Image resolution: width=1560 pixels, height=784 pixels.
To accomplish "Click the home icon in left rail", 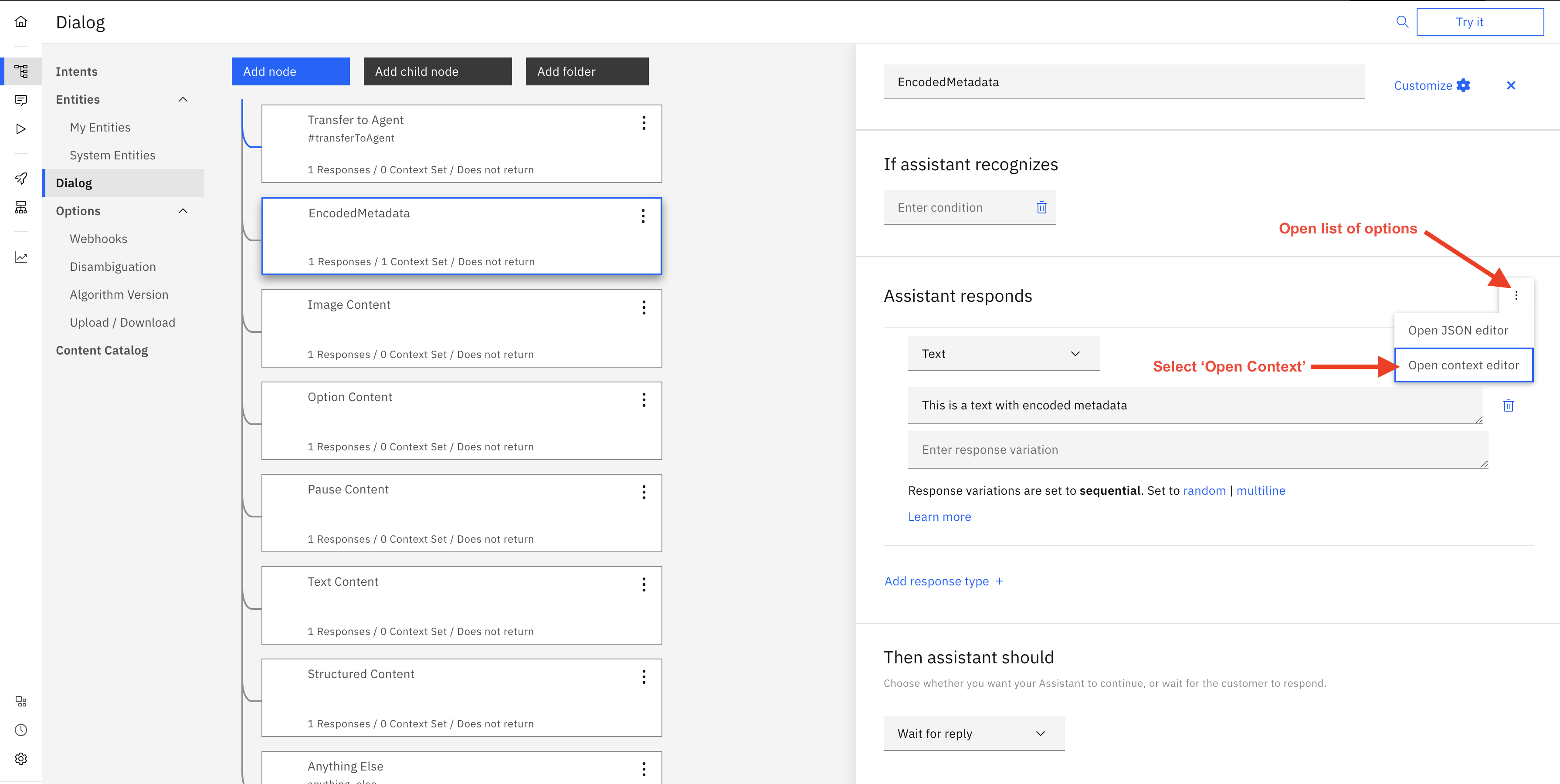I will [x=21, y=22].
